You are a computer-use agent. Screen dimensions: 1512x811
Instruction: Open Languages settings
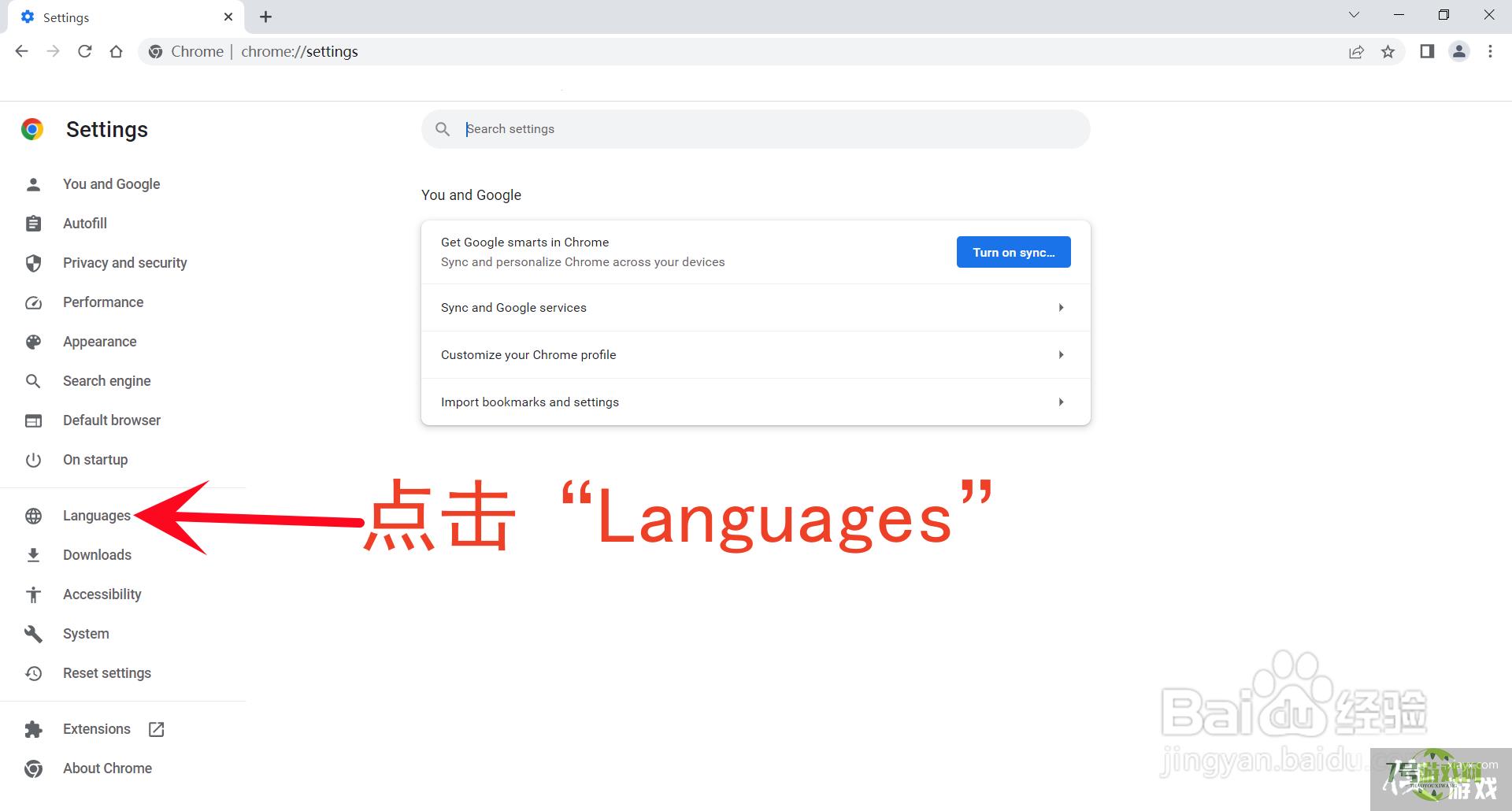click(96, 516)
